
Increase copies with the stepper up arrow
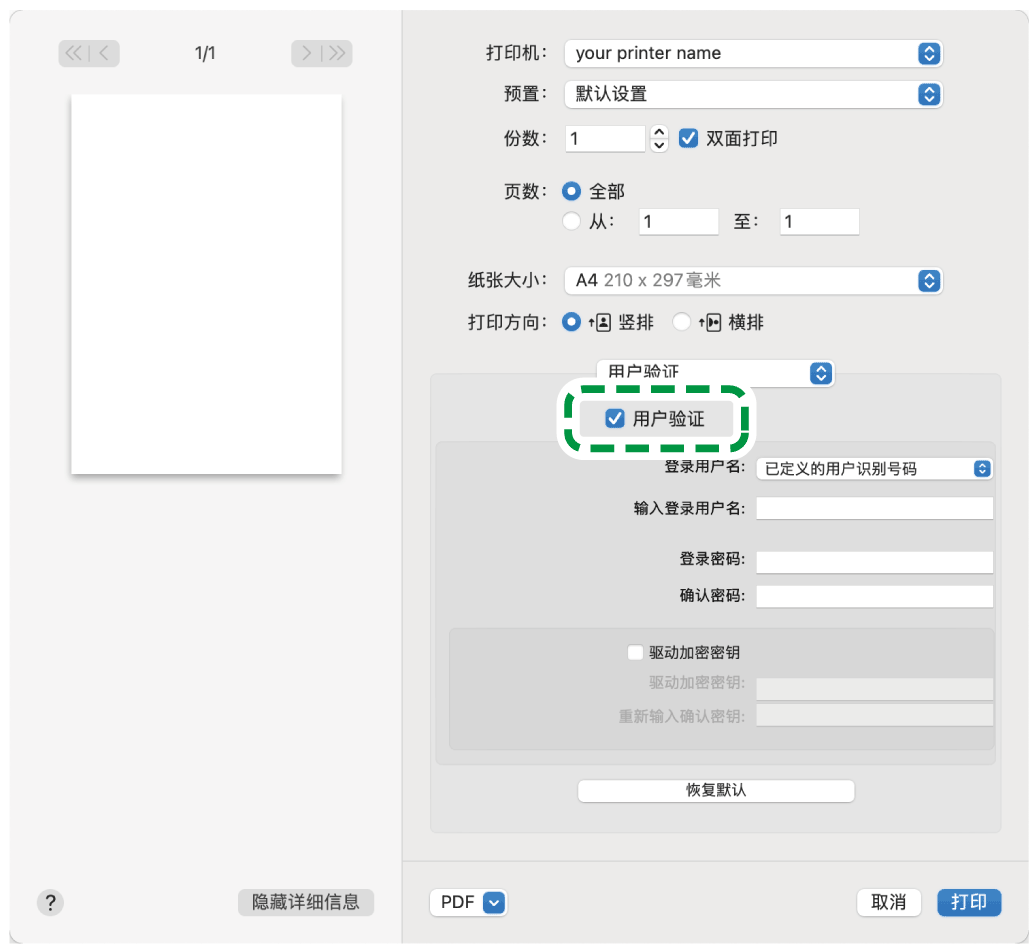point(658,133)
